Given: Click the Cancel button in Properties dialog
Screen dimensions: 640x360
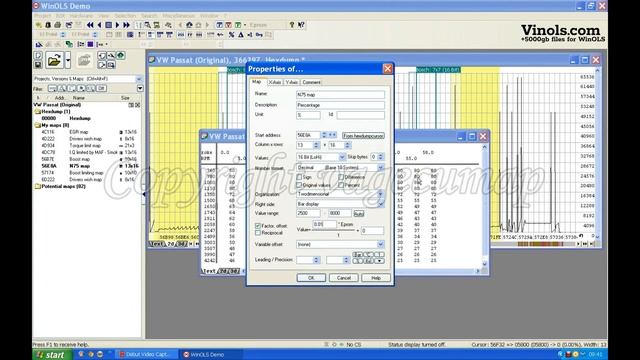Looking at the screenshot, I should [x=344, y=278].
